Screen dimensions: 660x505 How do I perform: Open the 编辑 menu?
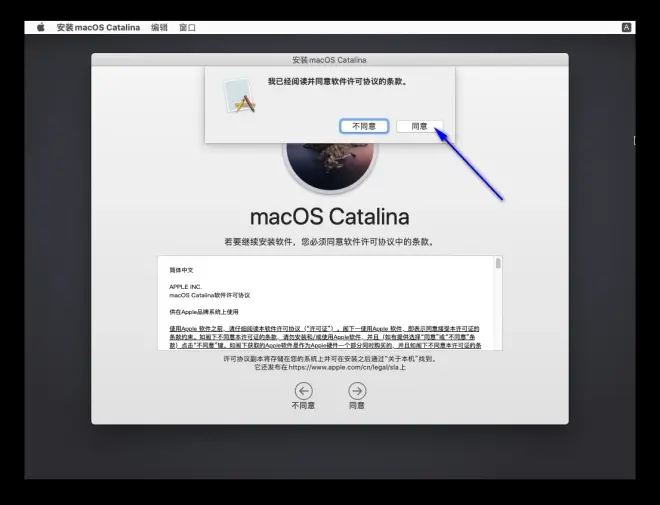pos(159,27)
